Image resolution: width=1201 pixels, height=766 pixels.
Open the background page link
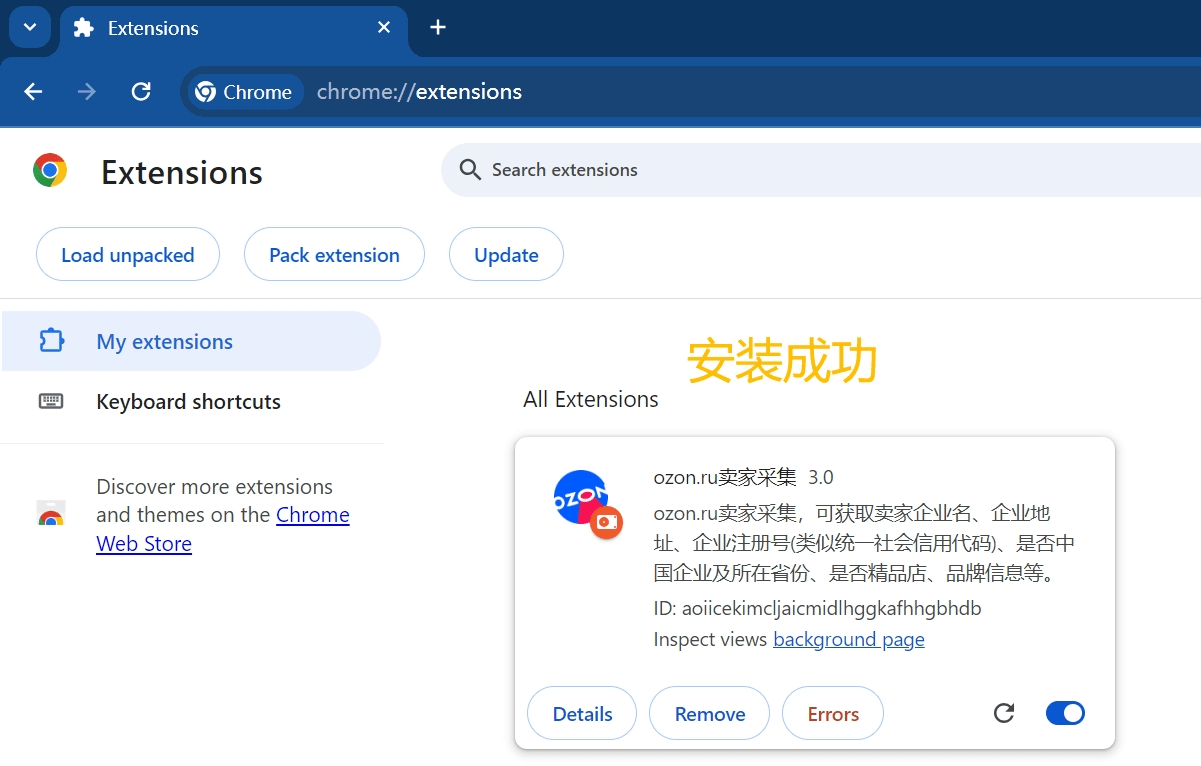point(849,639)
